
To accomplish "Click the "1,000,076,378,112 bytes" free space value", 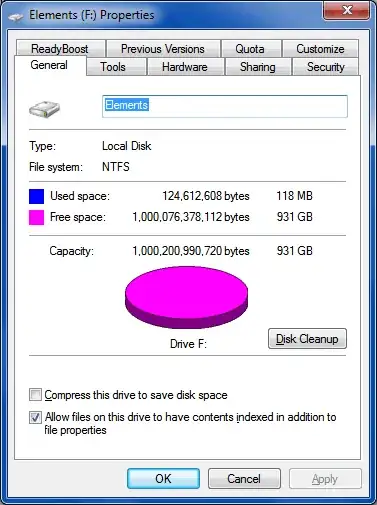I will [191, 217].
